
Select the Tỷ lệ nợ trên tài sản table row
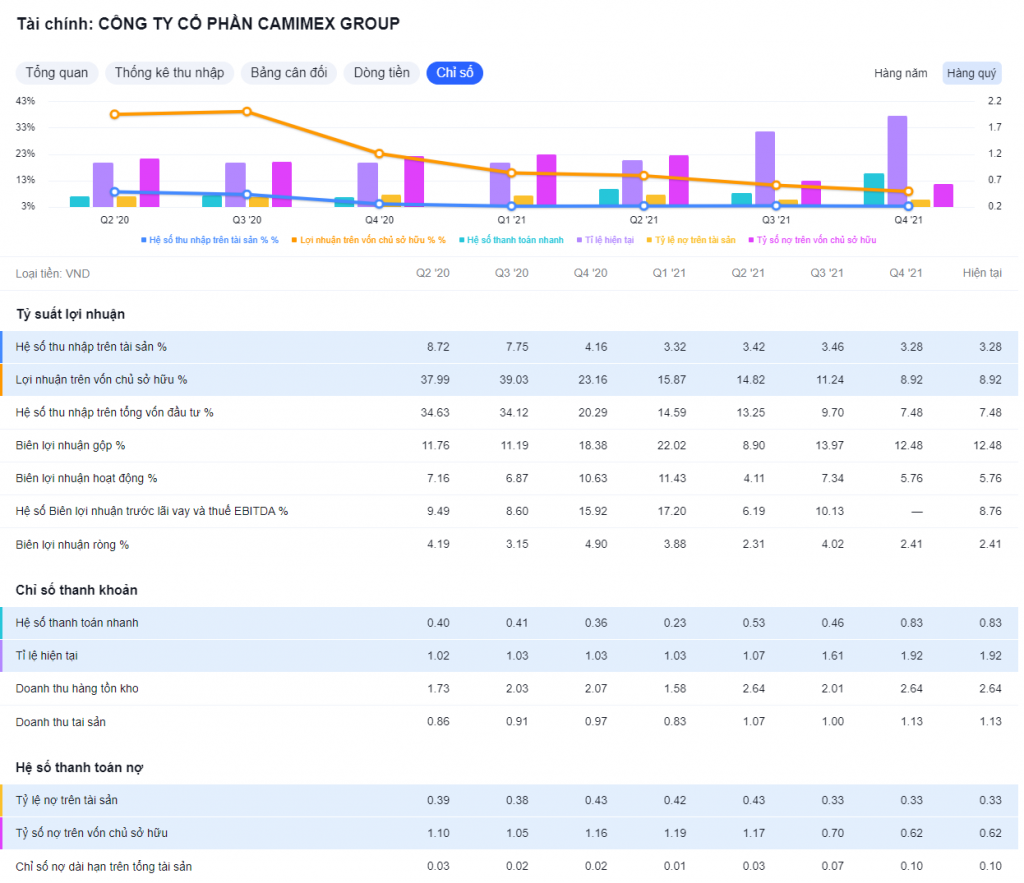coord(509,800)
